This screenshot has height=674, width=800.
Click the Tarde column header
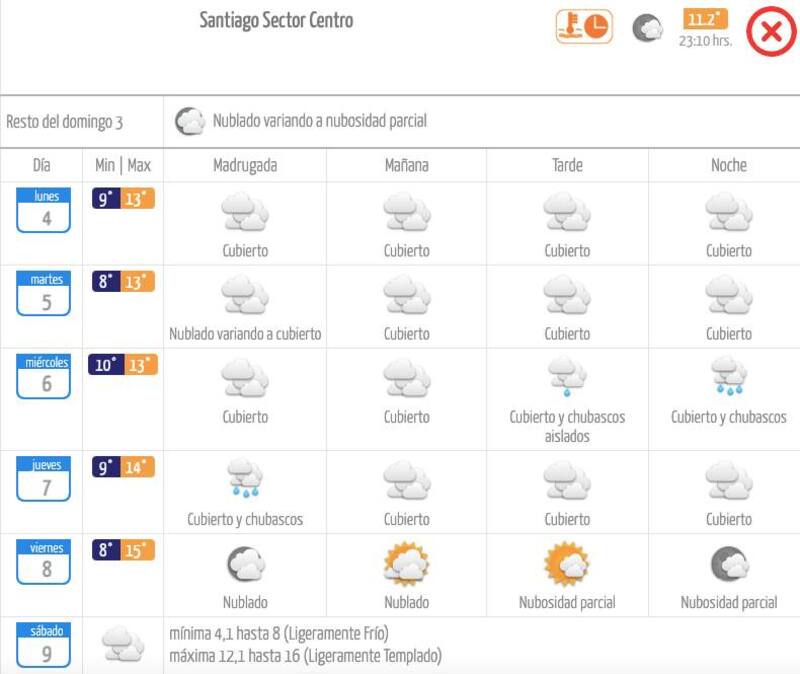(567, 165)
